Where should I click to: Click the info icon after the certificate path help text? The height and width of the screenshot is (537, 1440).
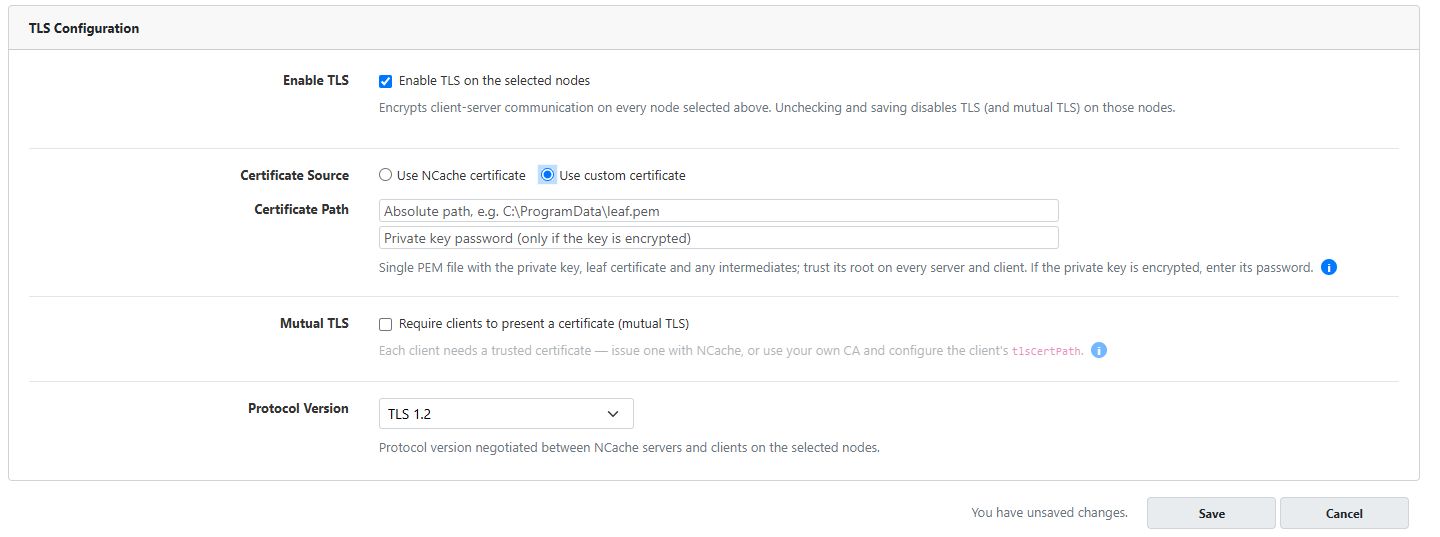pyautogui.click(x=1329, y=268)
